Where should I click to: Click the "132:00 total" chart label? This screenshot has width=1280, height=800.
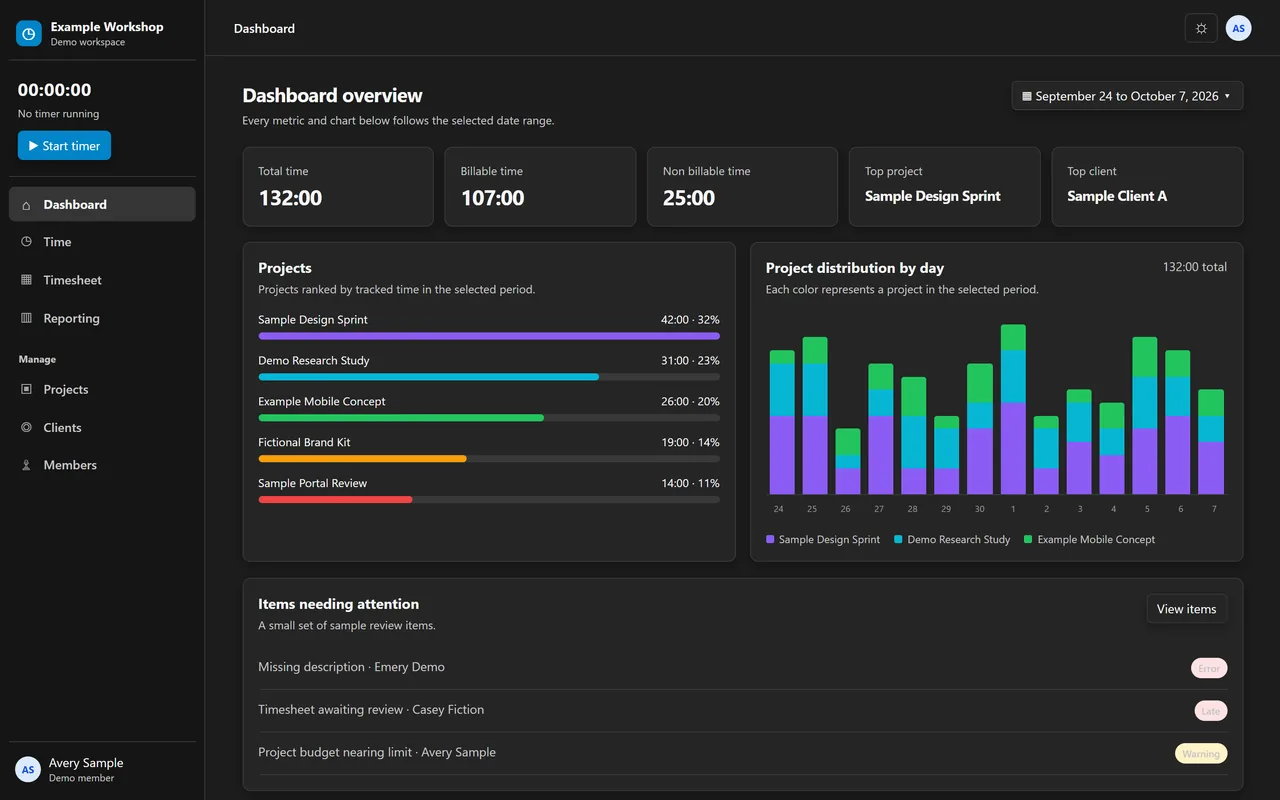(x=1195, y=267)
